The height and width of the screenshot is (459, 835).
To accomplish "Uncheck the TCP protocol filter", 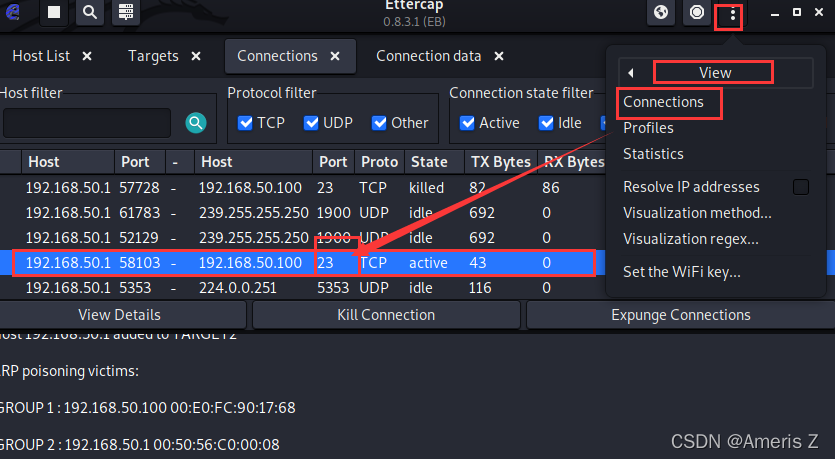I will click(245, 123).
